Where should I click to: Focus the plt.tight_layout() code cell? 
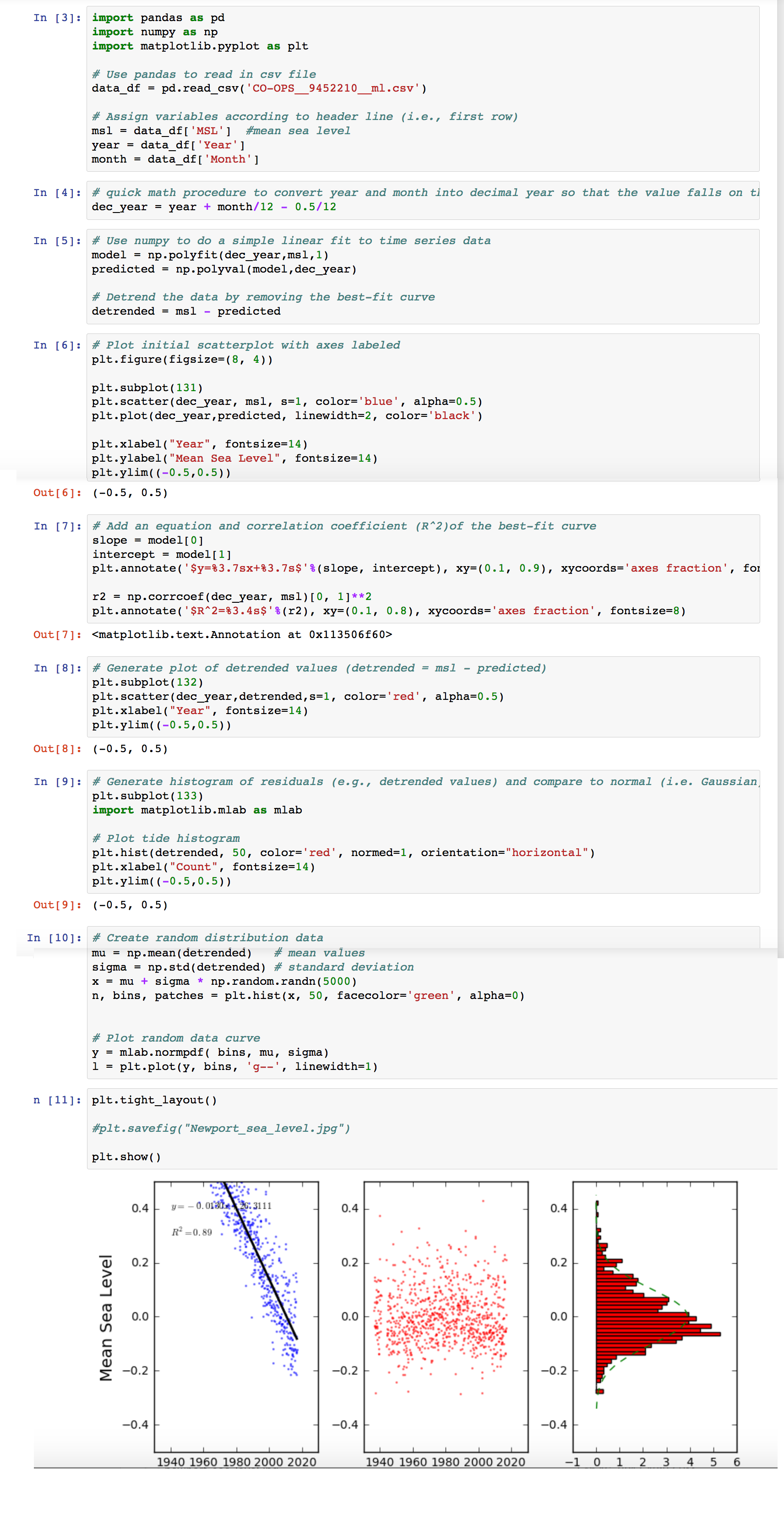coord(423,1128)
